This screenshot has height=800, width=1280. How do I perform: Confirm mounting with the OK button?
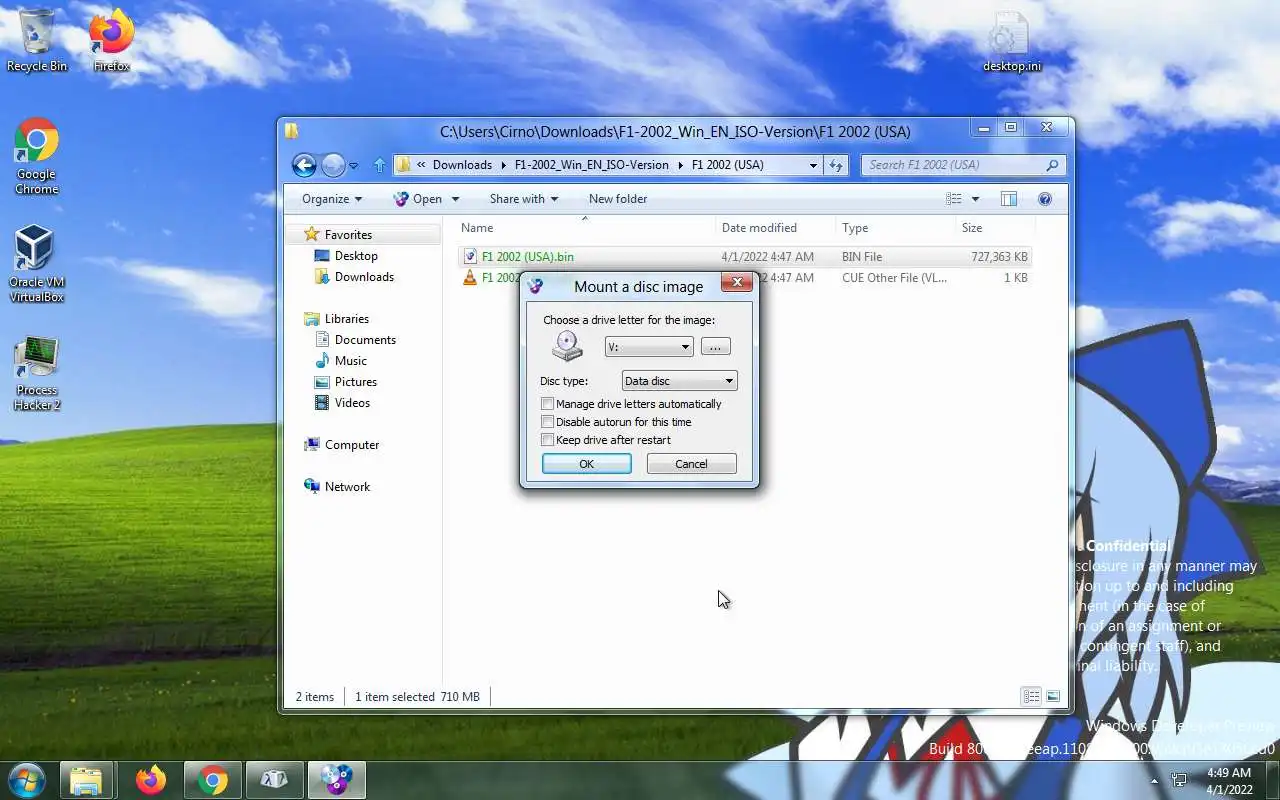point(586,464)
